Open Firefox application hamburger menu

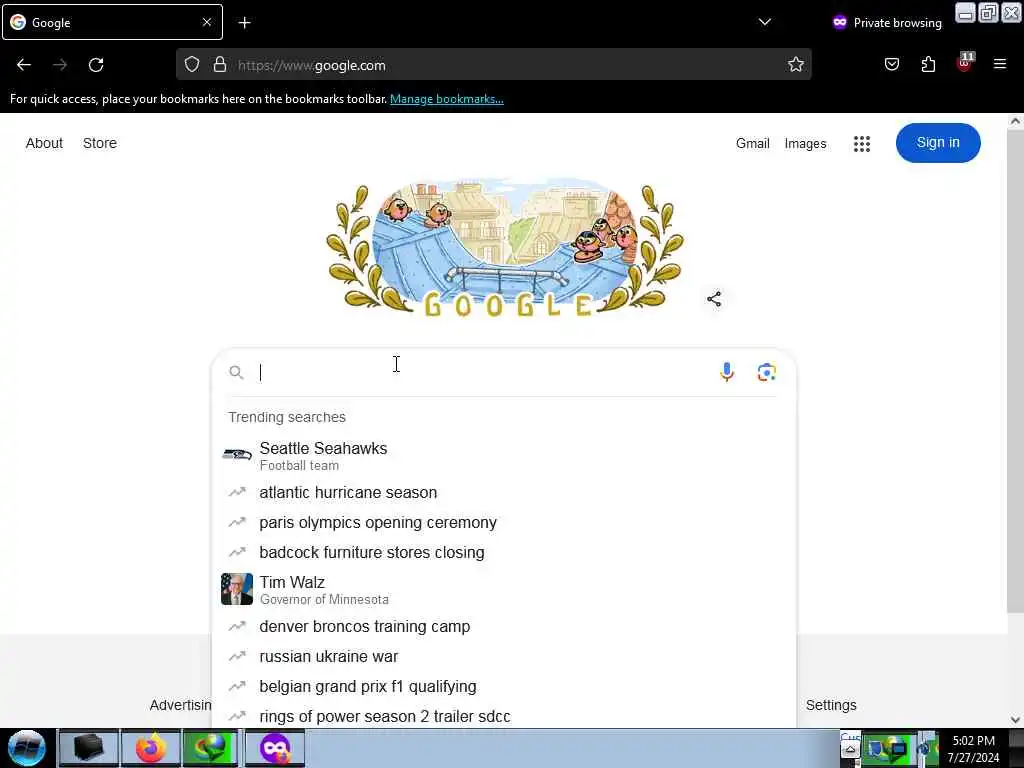1000,64
